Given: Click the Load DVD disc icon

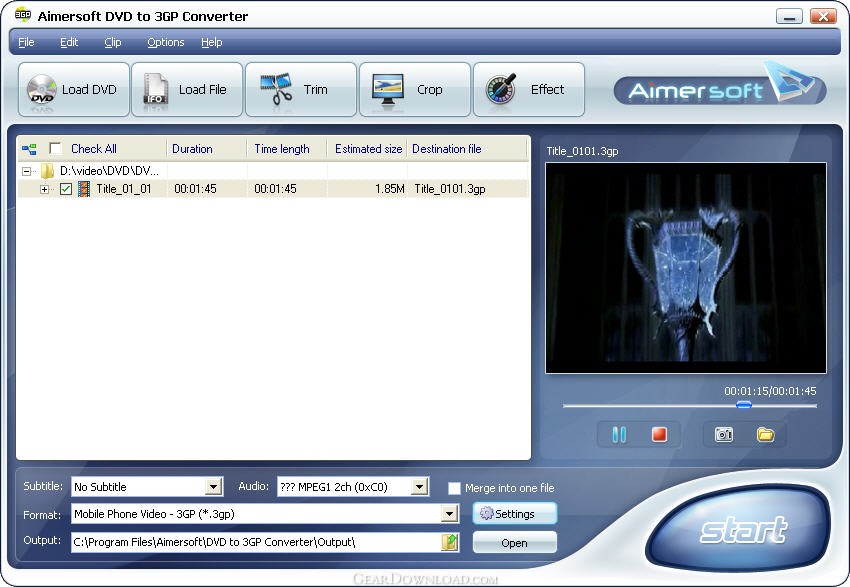Looking at the screenshot, I should coord(42,89).
